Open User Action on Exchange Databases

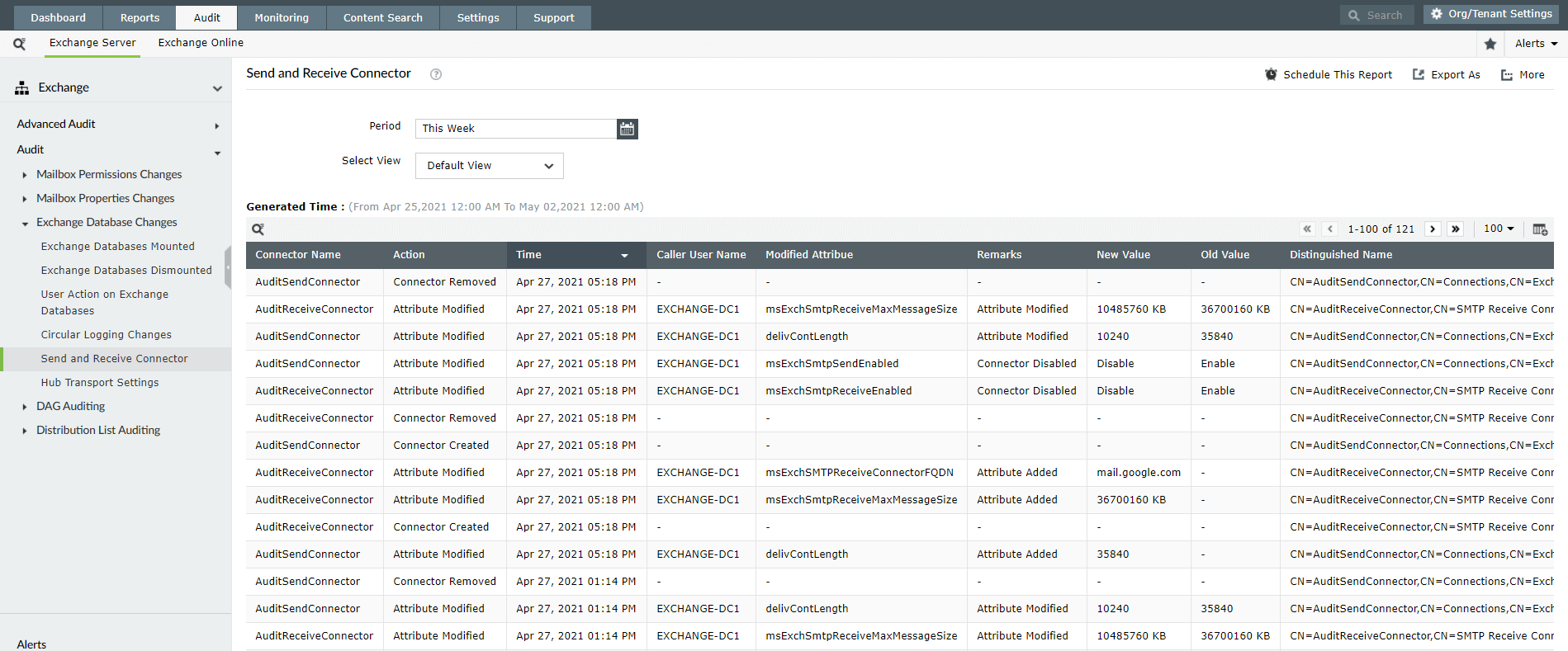coord(105,302)
